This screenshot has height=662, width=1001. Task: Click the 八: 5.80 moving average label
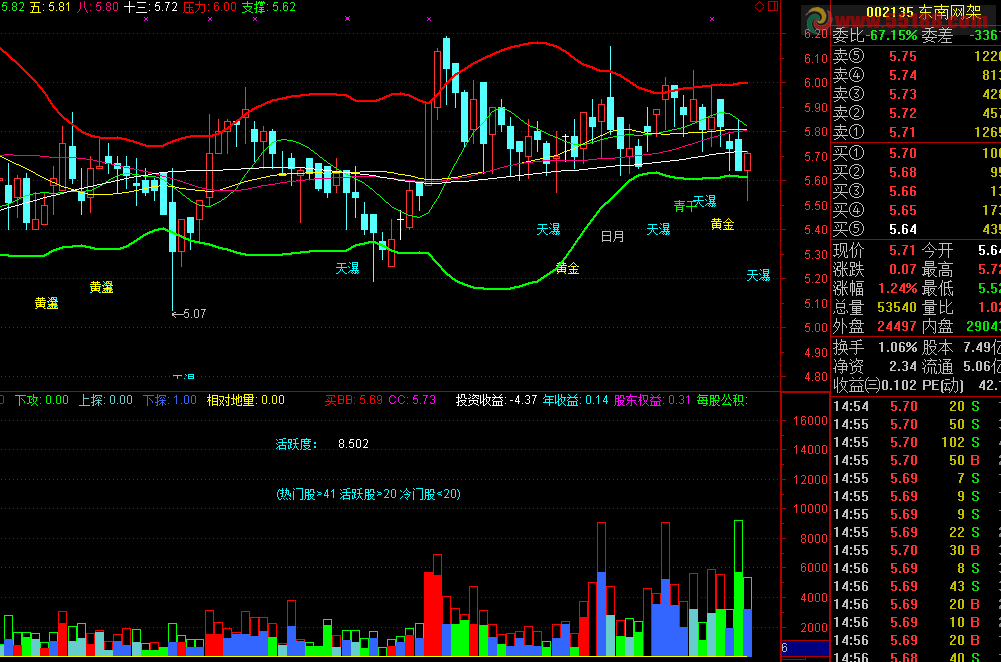[x=98, y=7]
